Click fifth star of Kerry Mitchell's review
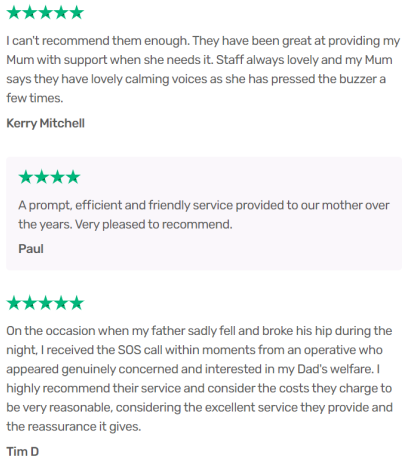This screenshot has height=460, width=407. (77, 13)
